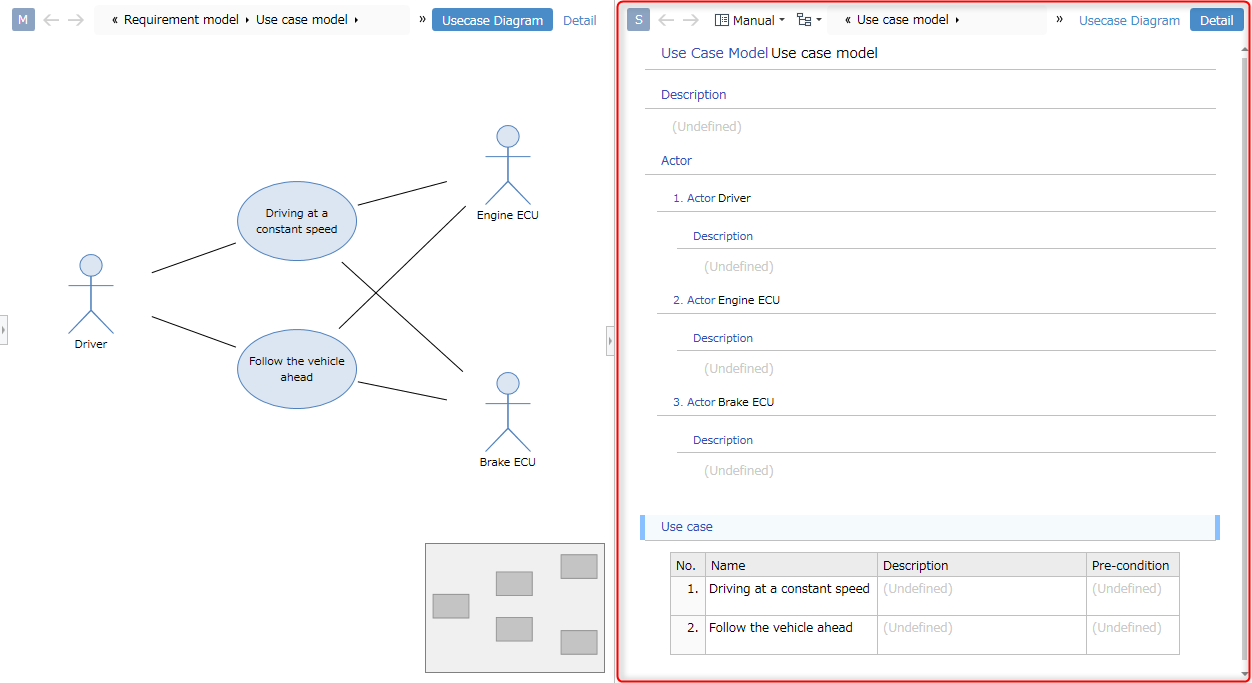Click the 'Pre-condition' column header
The width and height of the screenshot is (1252, 683).
point(1133,565)
